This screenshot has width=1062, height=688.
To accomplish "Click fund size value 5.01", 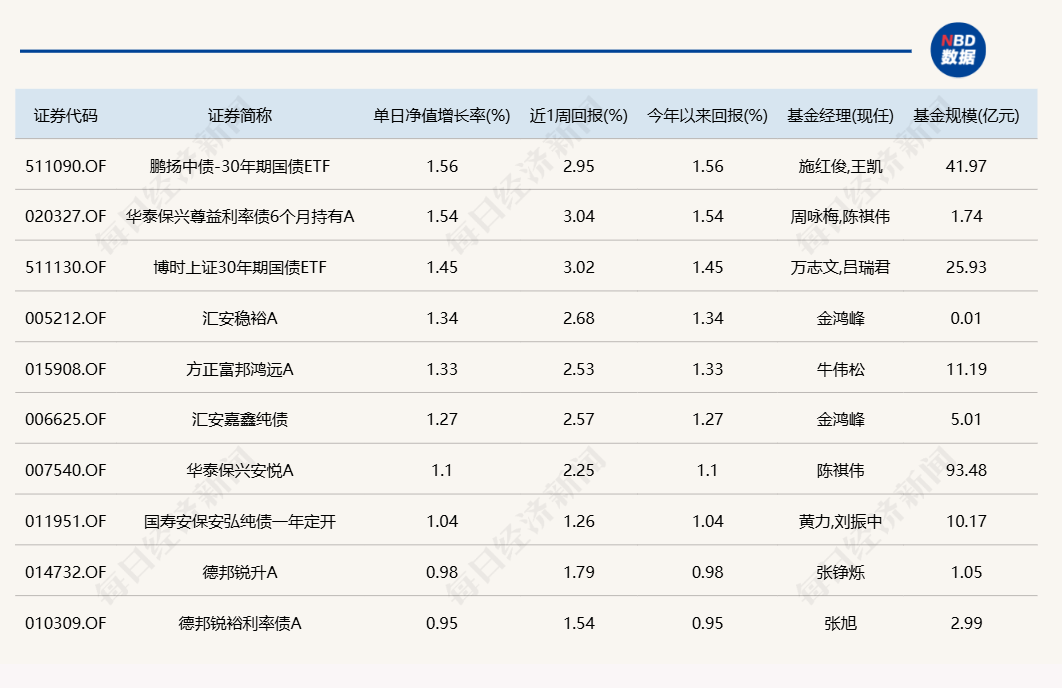I will (x=966, y=419).
